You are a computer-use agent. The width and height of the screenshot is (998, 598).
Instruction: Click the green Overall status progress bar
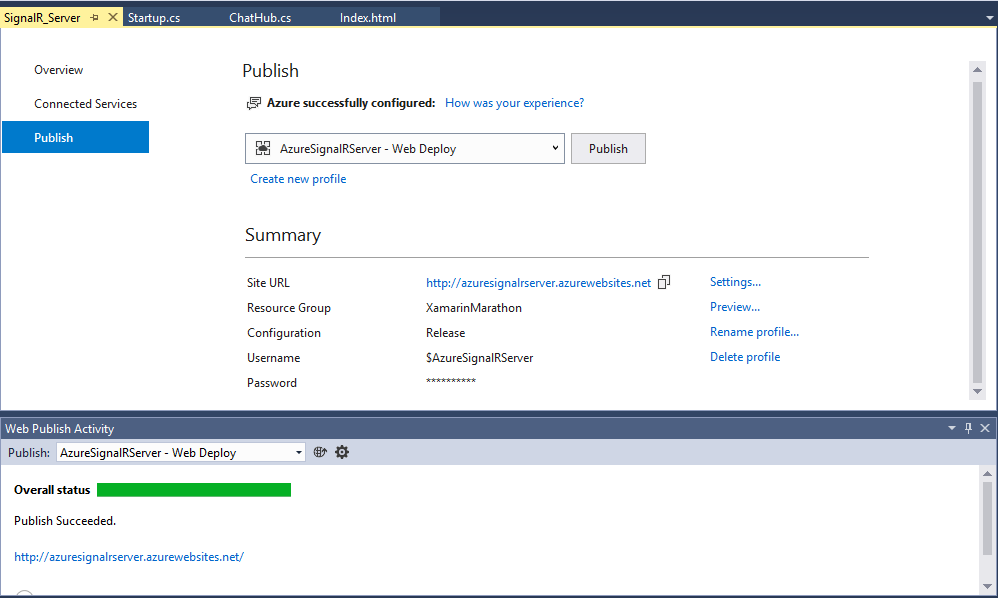pyautogui.click(x=193, y=490)
